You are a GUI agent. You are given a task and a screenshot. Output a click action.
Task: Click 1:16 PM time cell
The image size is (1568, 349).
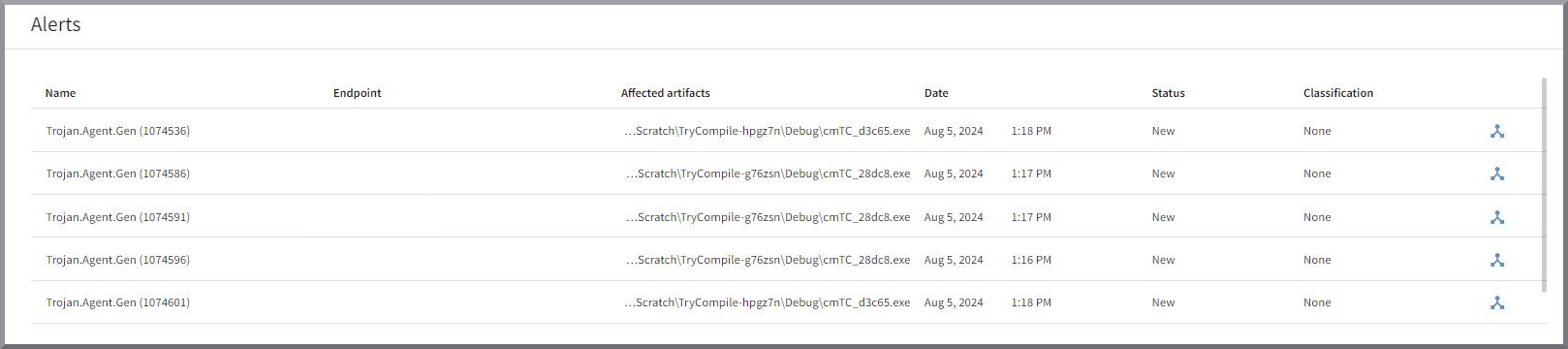[x=1031, y=260]
